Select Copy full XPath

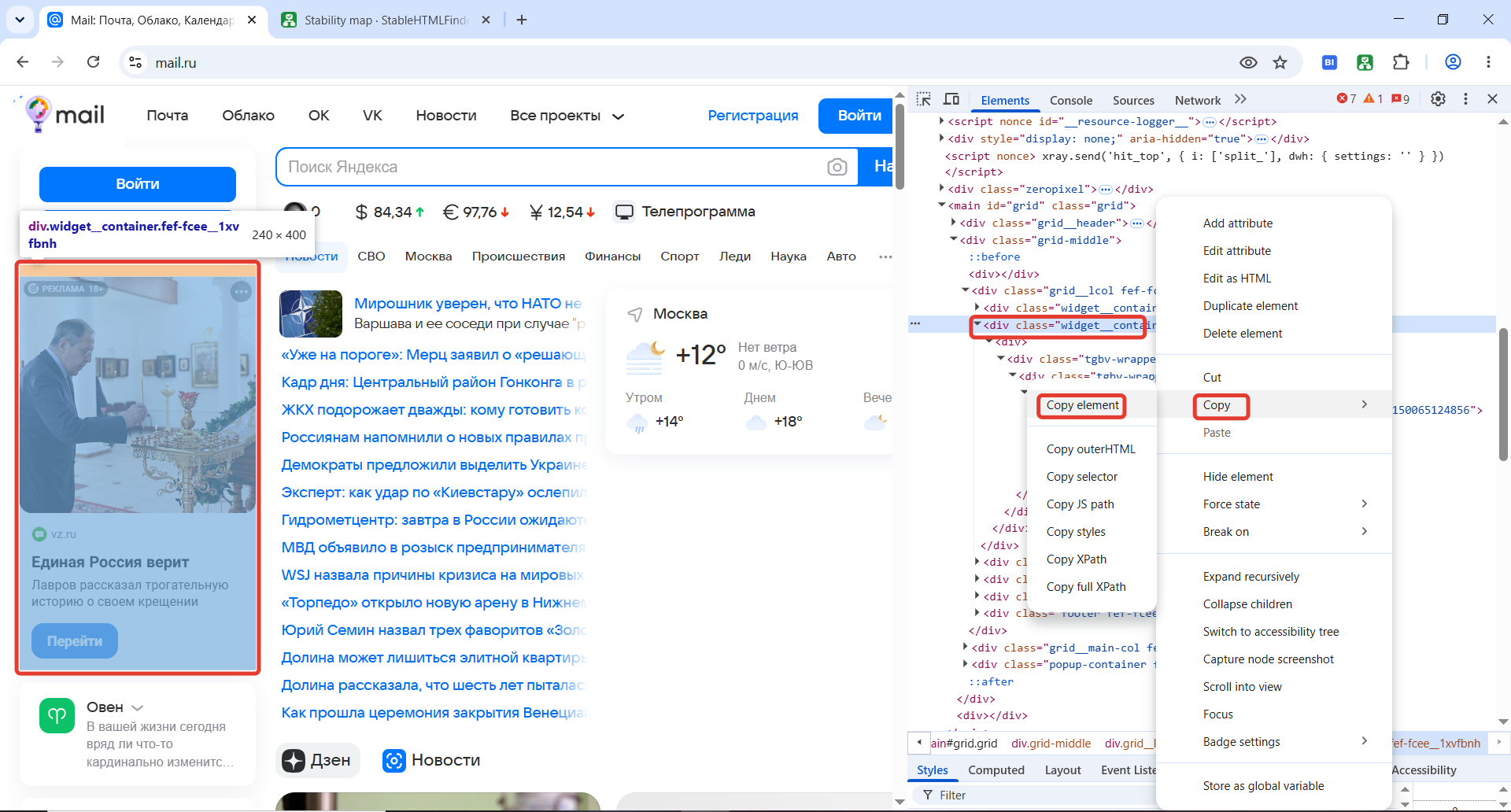(x=1086, y=587)
